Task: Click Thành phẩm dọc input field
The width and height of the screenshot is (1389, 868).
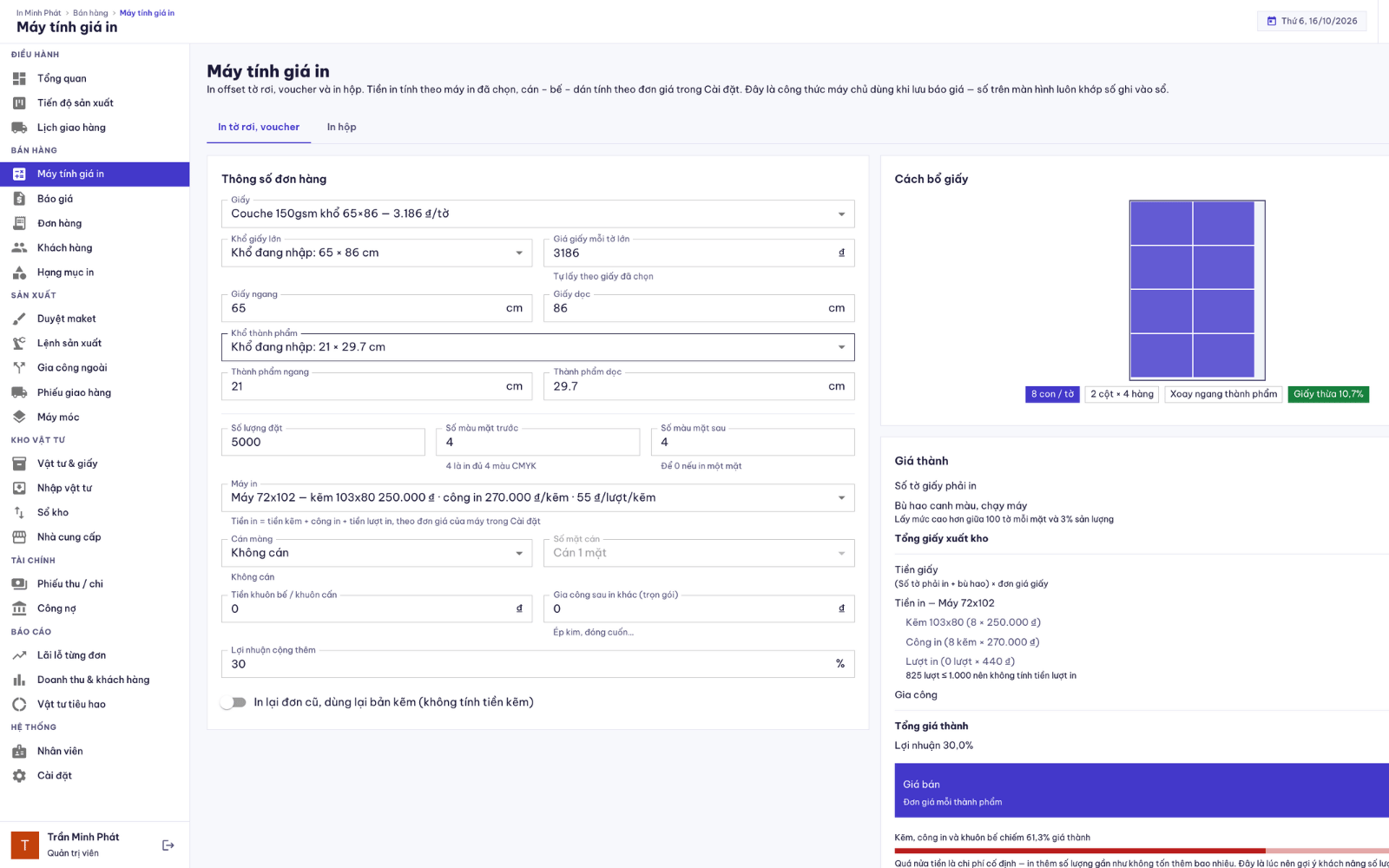Action: [x=700, y=386]
